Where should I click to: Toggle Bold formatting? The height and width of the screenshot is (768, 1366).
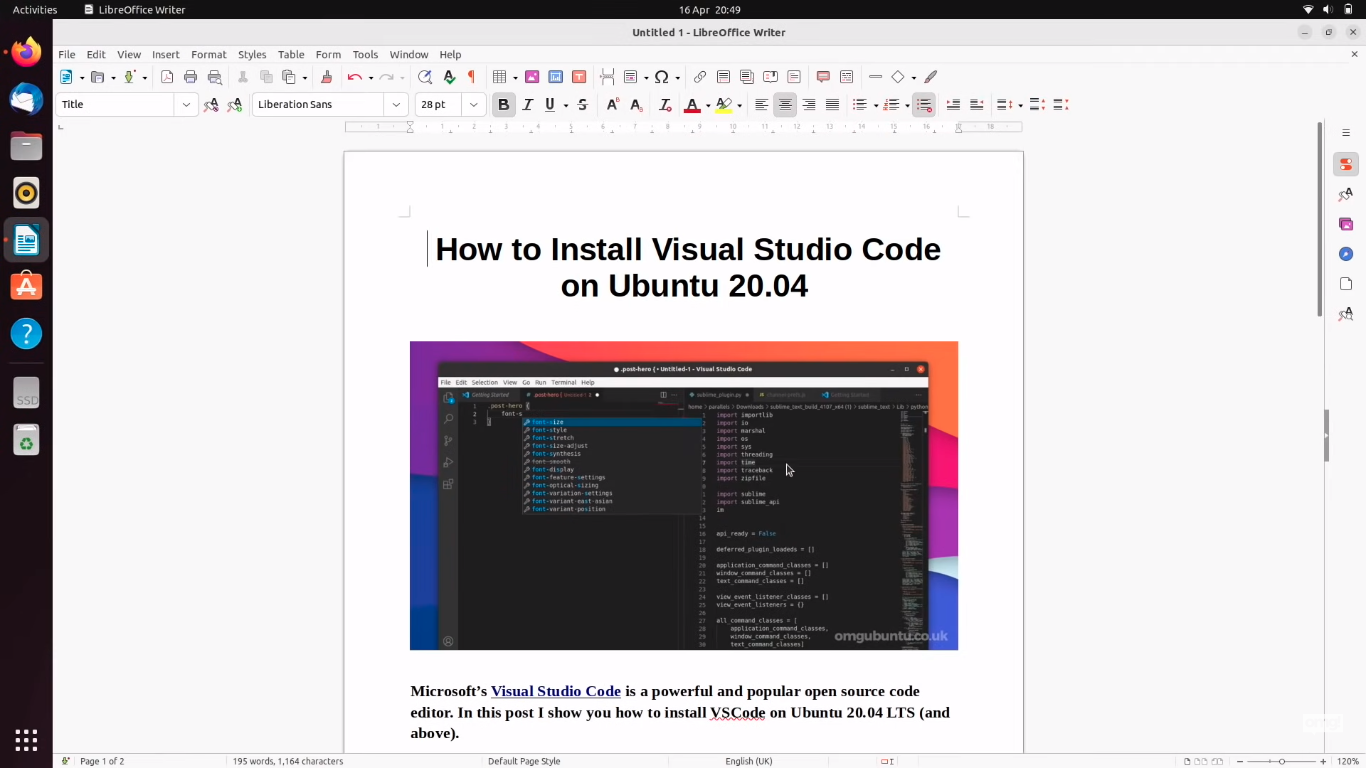(504, 105)
